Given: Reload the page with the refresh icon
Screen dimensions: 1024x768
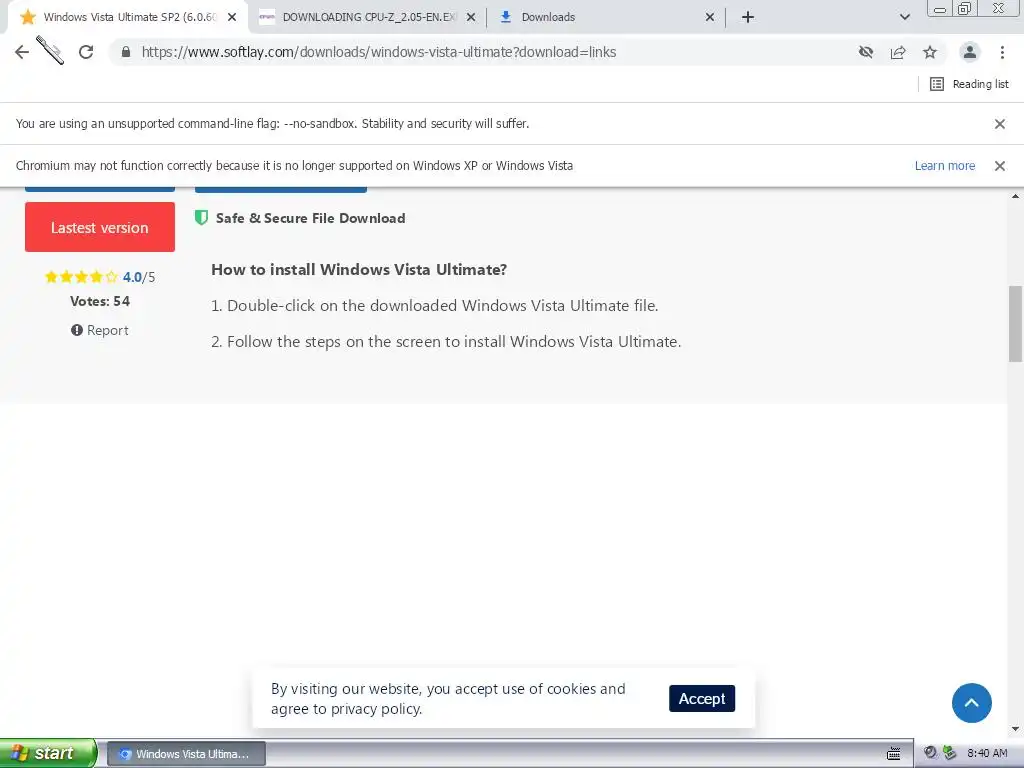Looking at the screenshot, I should coord(86,52).
